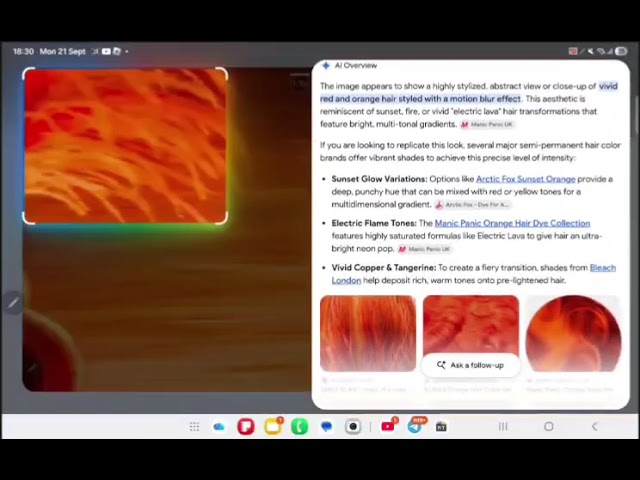Open the green Phone app
Image resolution: width=640 pixels, height=480 pixels.
pyautogui.click(x=300, y=427)
